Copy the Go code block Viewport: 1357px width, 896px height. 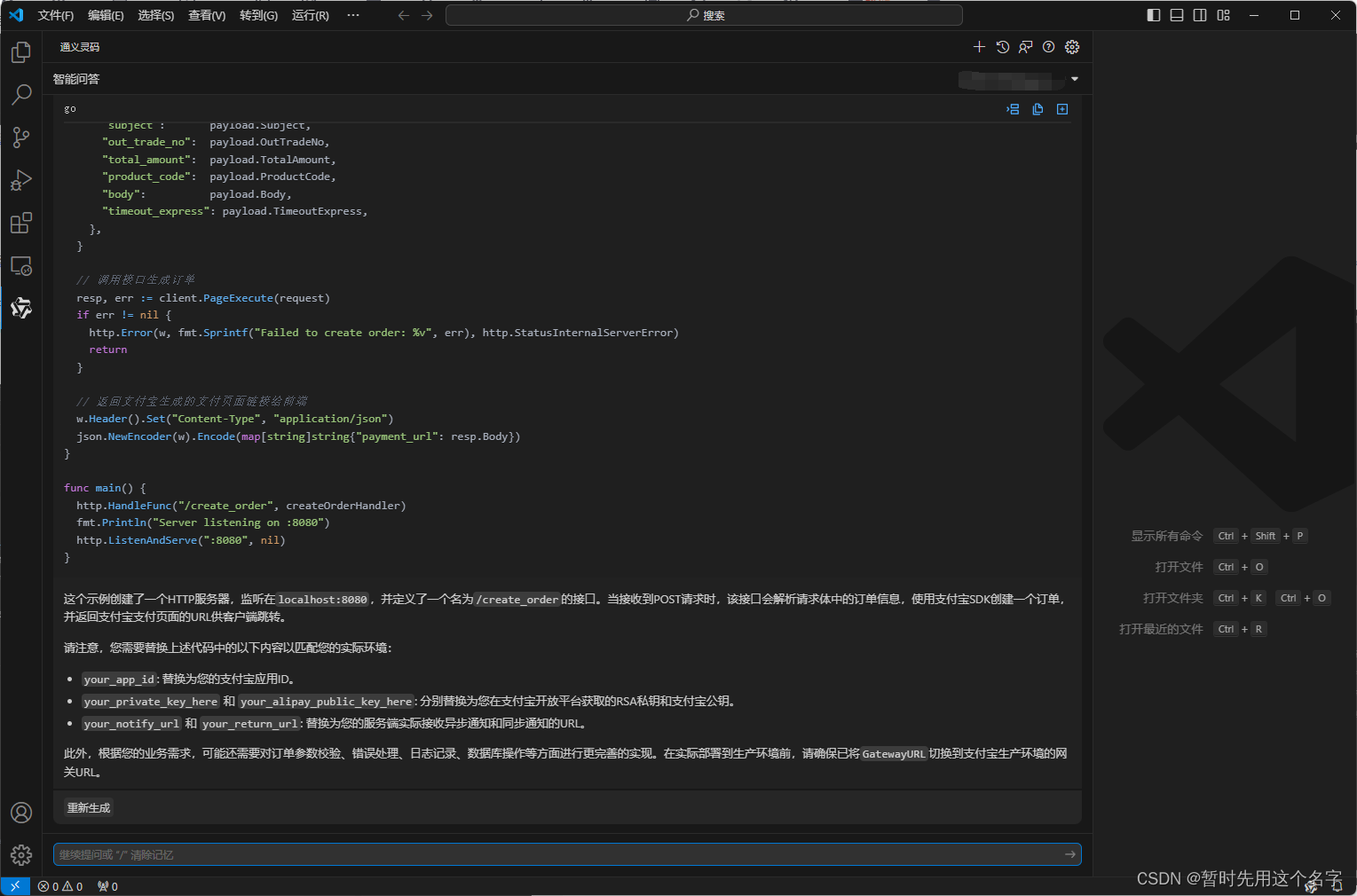tap(1037, 109)
